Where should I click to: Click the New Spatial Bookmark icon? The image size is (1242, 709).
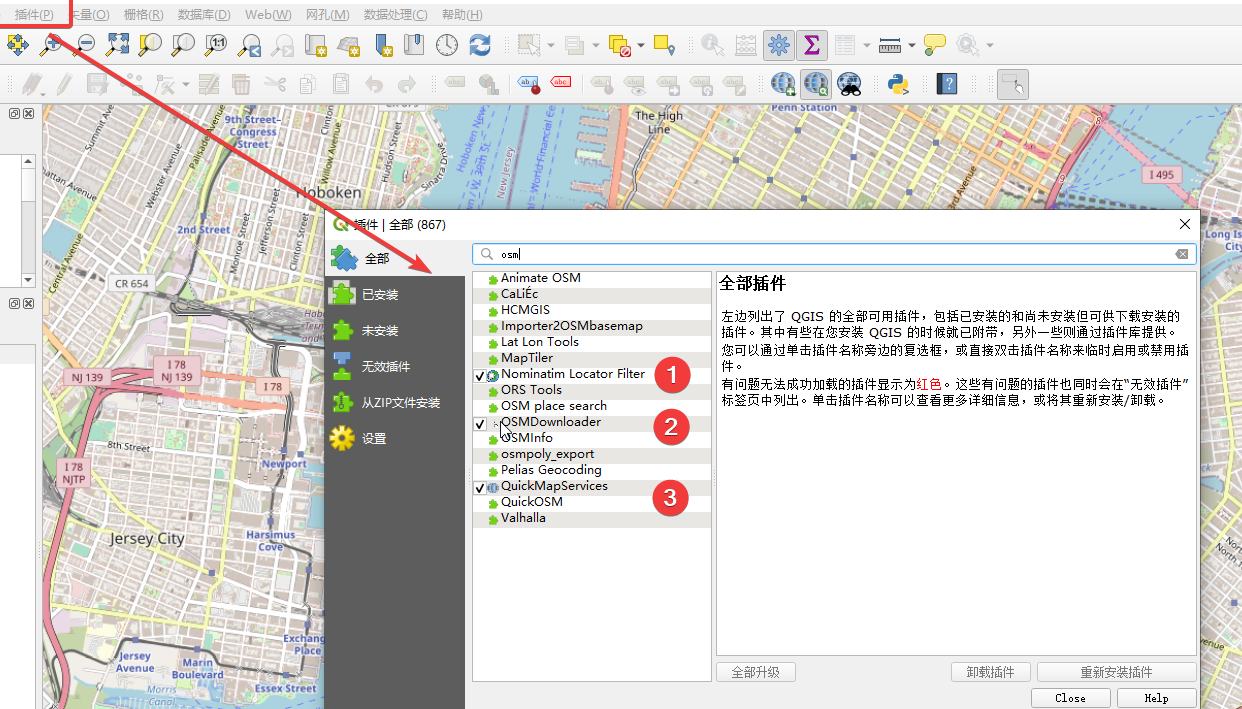click(384, 44)
